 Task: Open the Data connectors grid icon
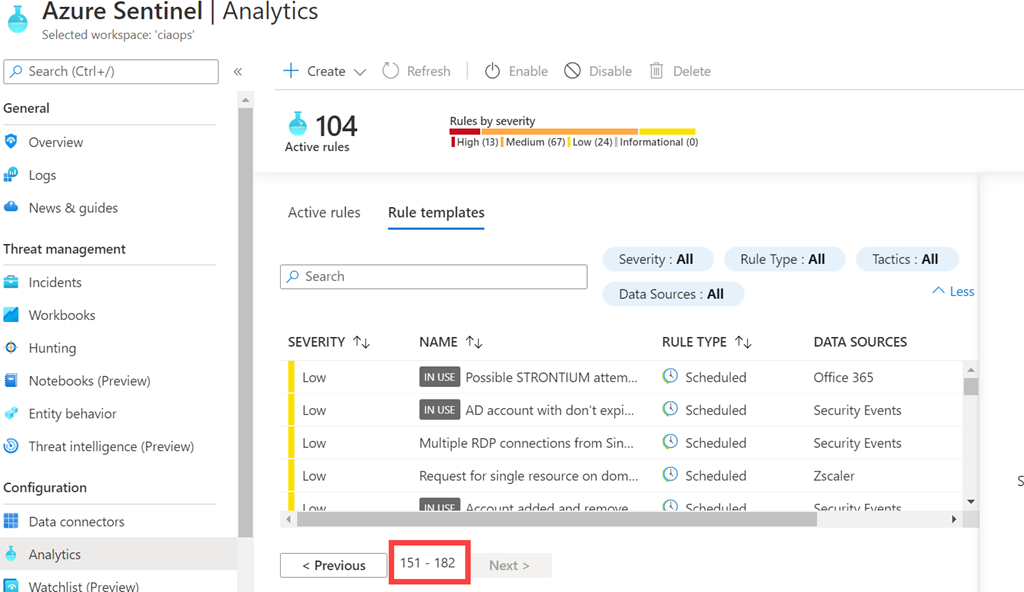(11, 522)
